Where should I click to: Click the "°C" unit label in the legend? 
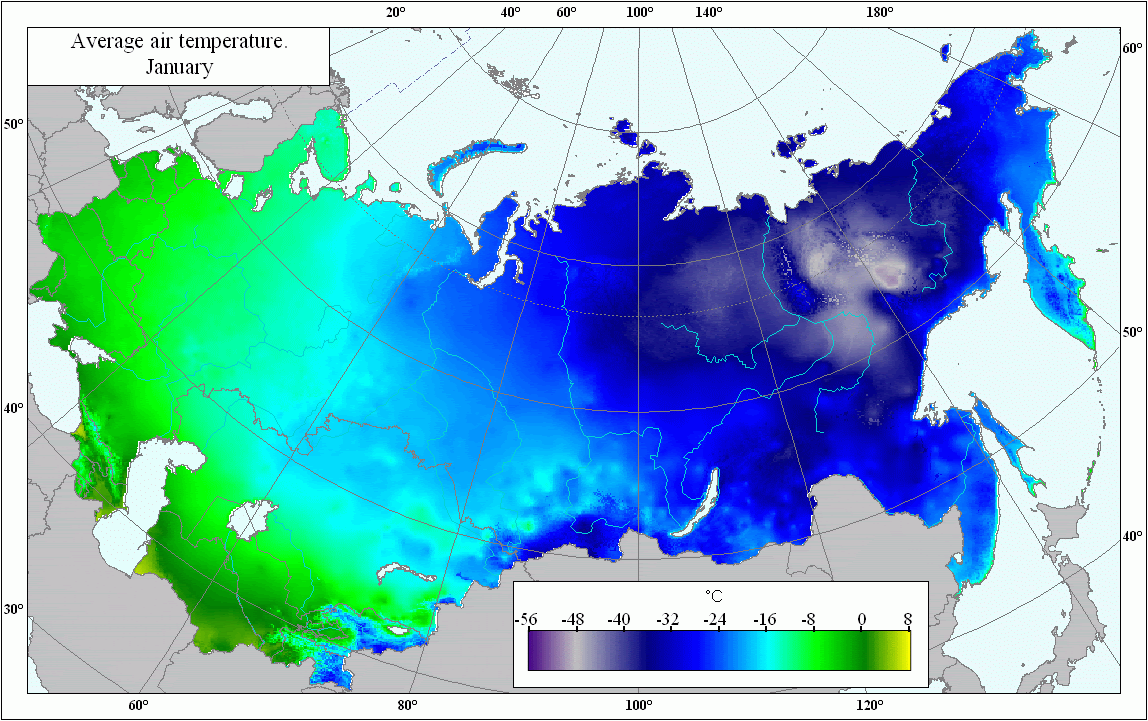click(x=713, y=597)
